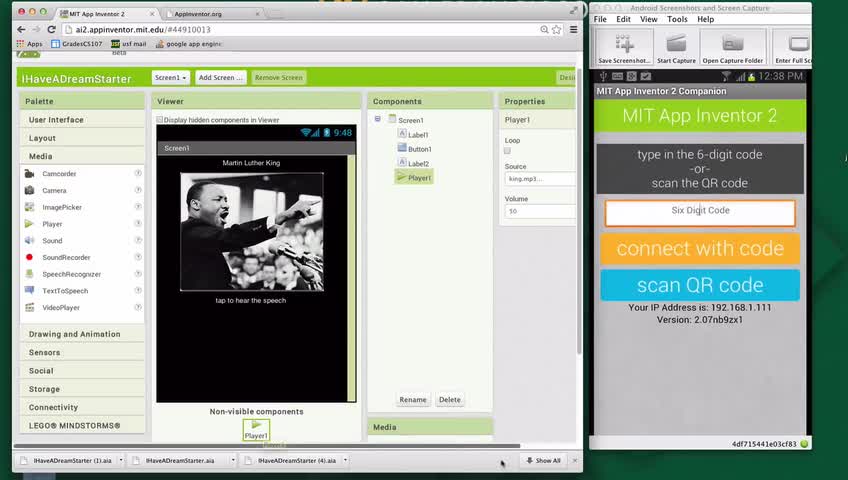The image size is (848, 480).
Task: Toggle Display hidden components in Viewer
Action: pyautogui.click(x=160, y=120)
